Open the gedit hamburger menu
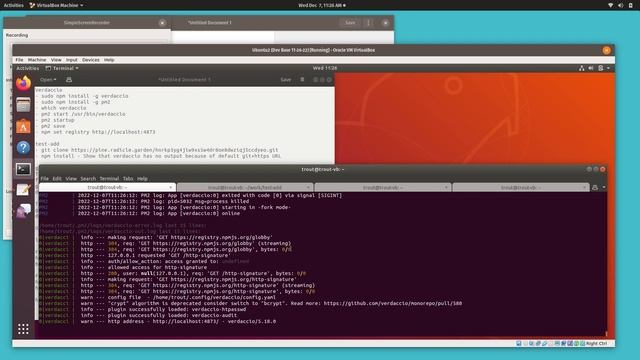 coord(302,80)
